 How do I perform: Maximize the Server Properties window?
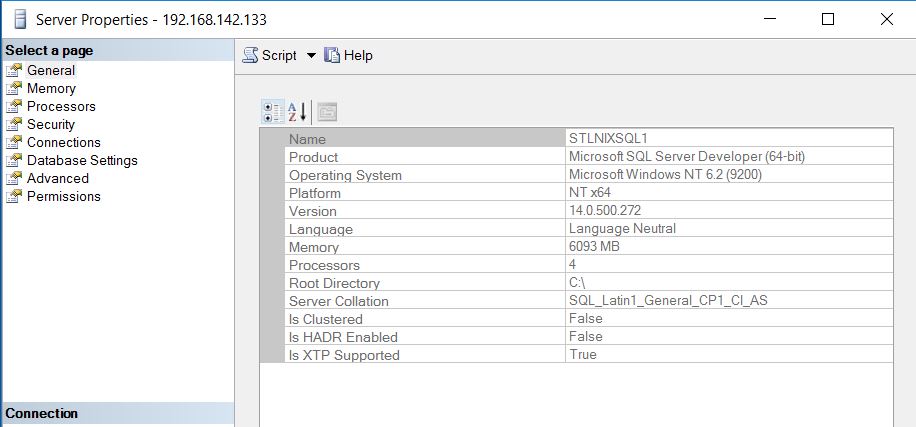[x=827, y=19]
